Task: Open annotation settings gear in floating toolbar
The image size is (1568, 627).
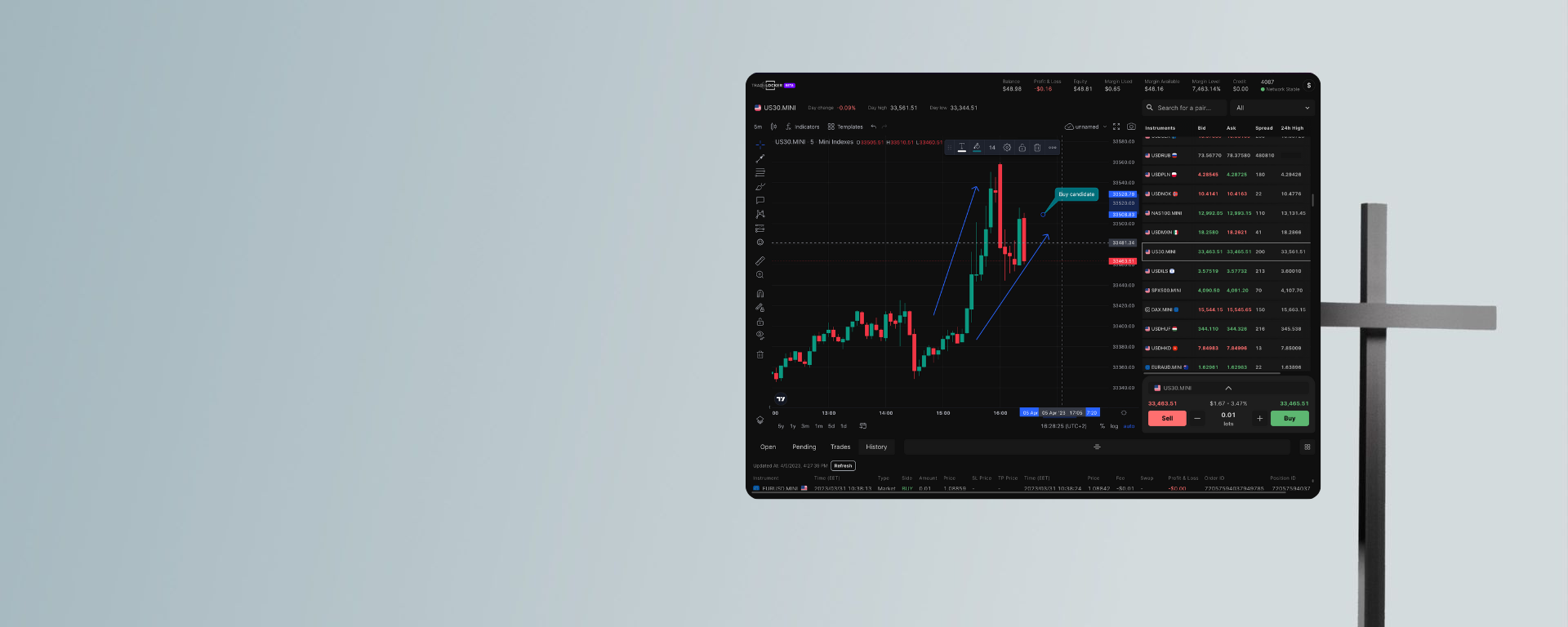Action: pyautogui.click(x=1007, y=148)
